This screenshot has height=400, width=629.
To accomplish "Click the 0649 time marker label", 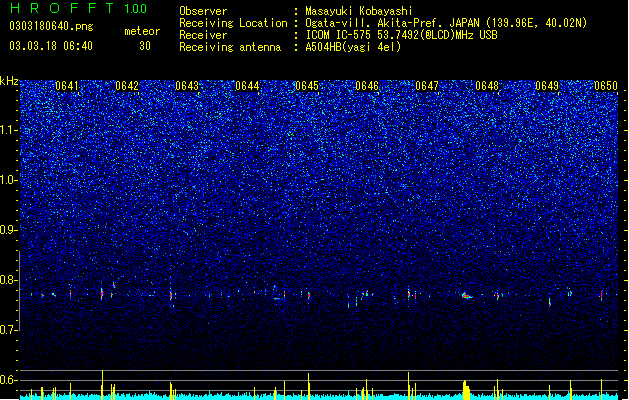I will tap(547, 86).
